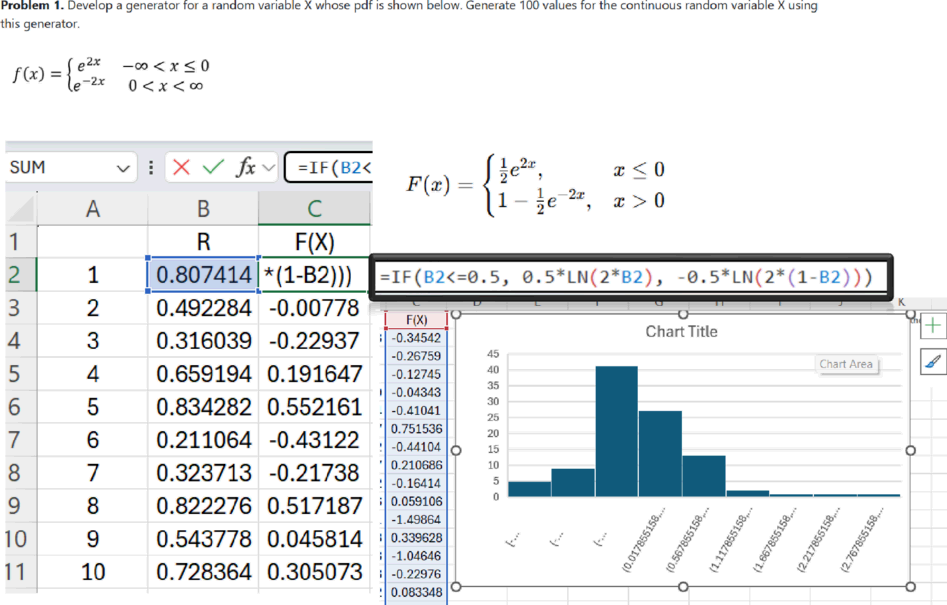The width and height of the screenshot is (947, 605).
Task: Select cell with value 0.305073
Action: [314, 572]
